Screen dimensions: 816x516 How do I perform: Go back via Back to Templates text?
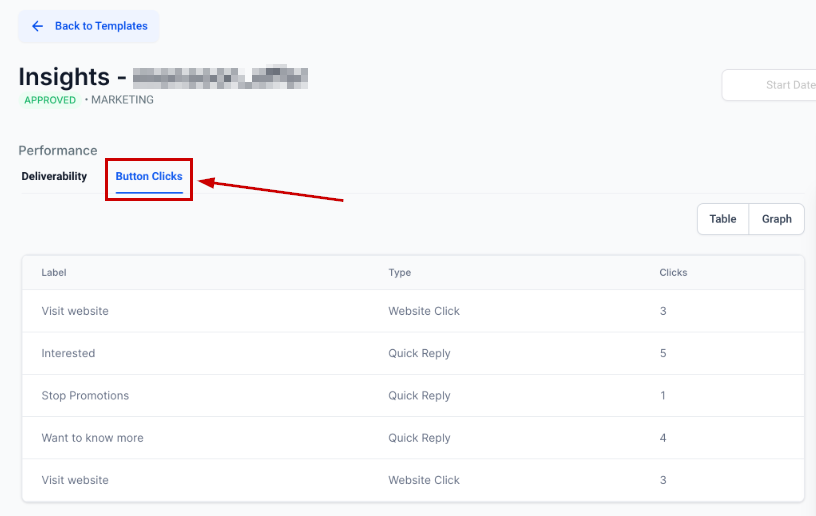[101, 26]
